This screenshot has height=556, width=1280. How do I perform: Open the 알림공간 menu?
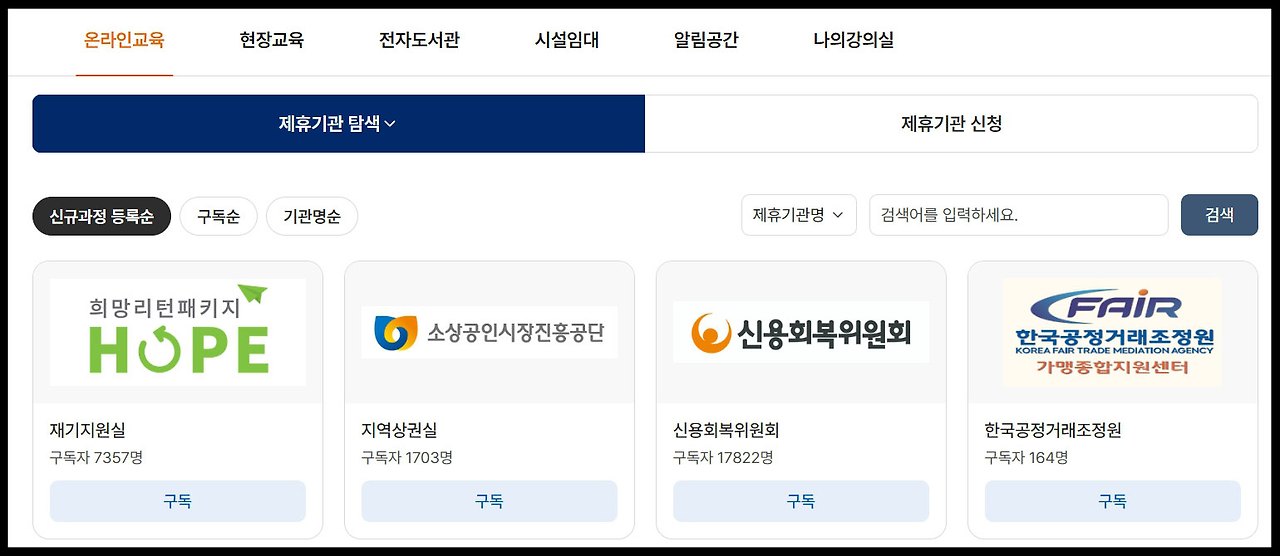706,41
